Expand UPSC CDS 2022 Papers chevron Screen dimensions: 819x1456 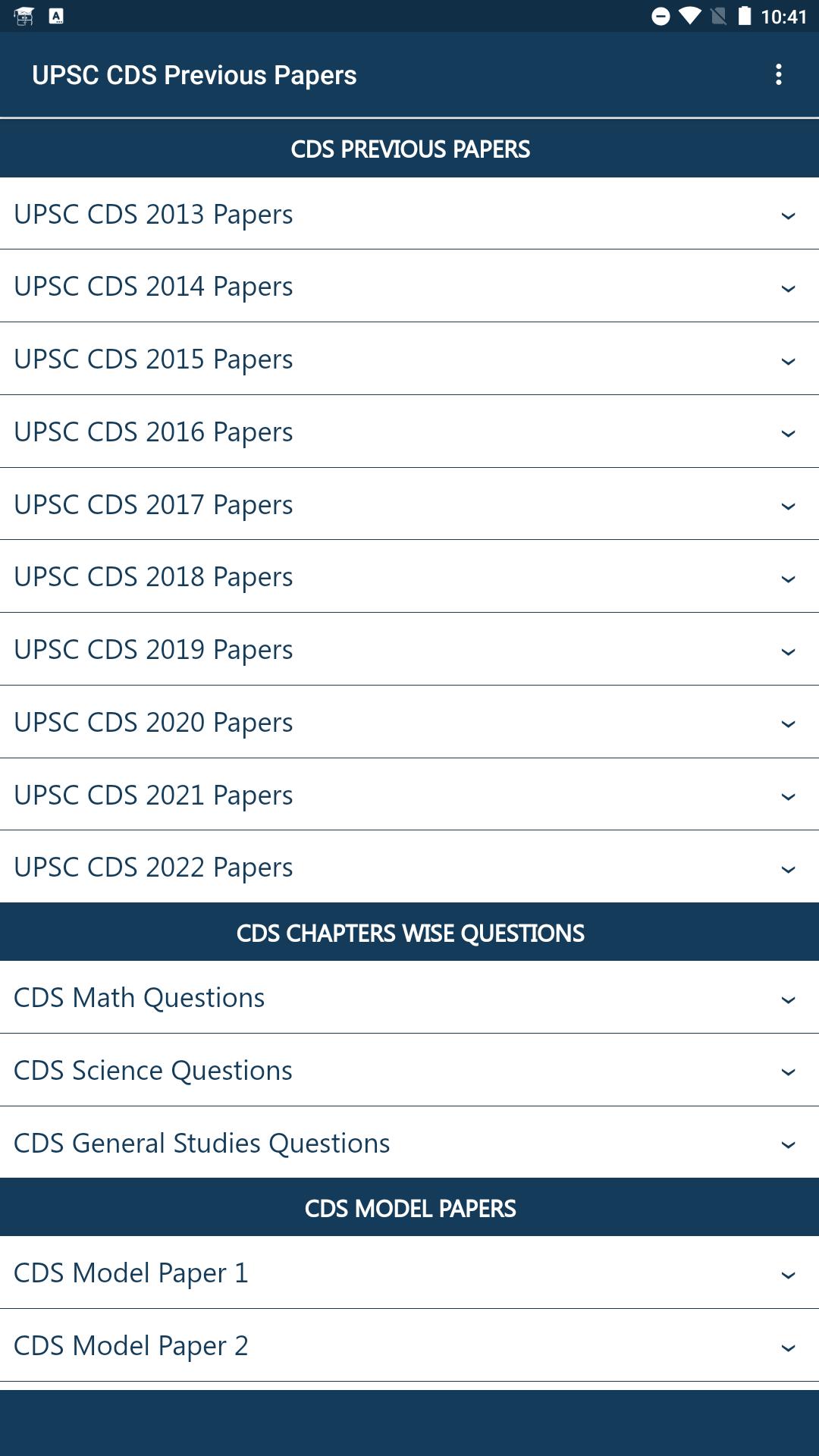click(788, 870)
